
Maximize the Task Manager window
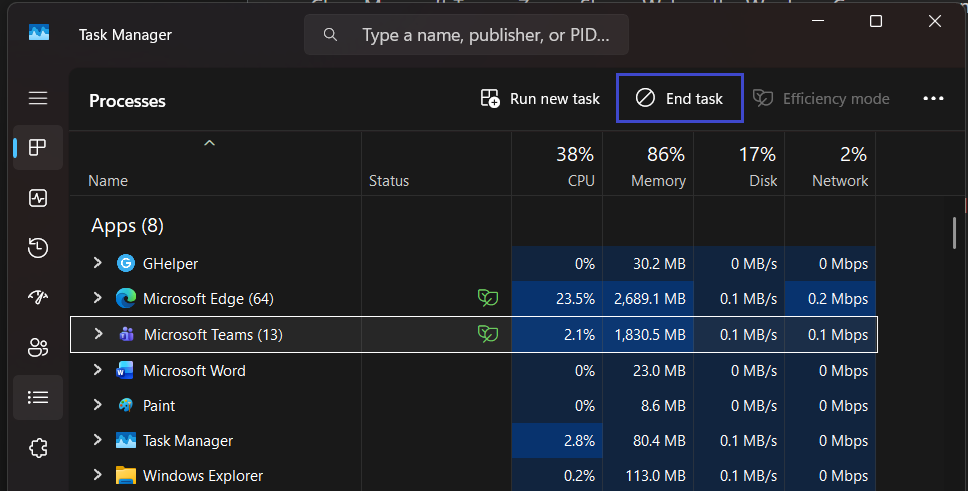click(875, 21)
